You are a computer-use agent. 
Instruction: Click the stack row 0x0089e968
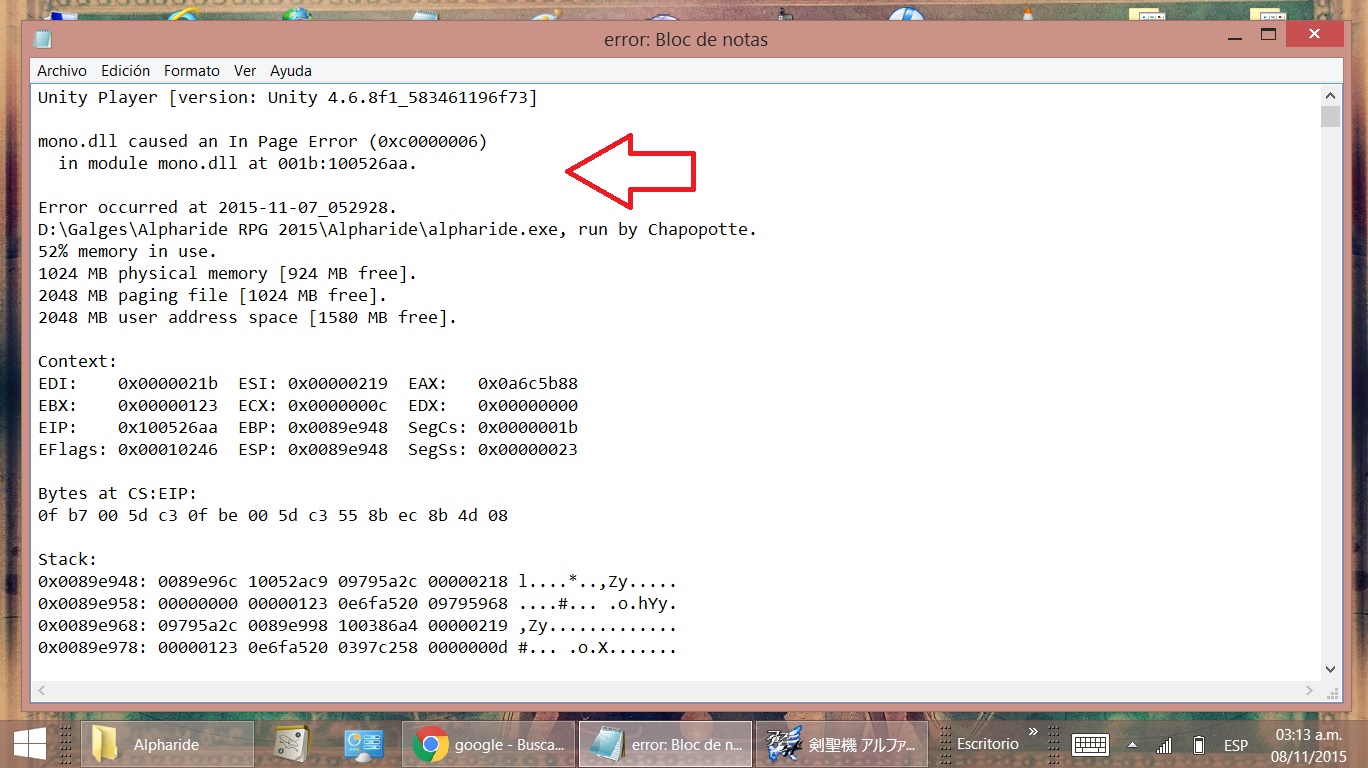tap(358, 625)
